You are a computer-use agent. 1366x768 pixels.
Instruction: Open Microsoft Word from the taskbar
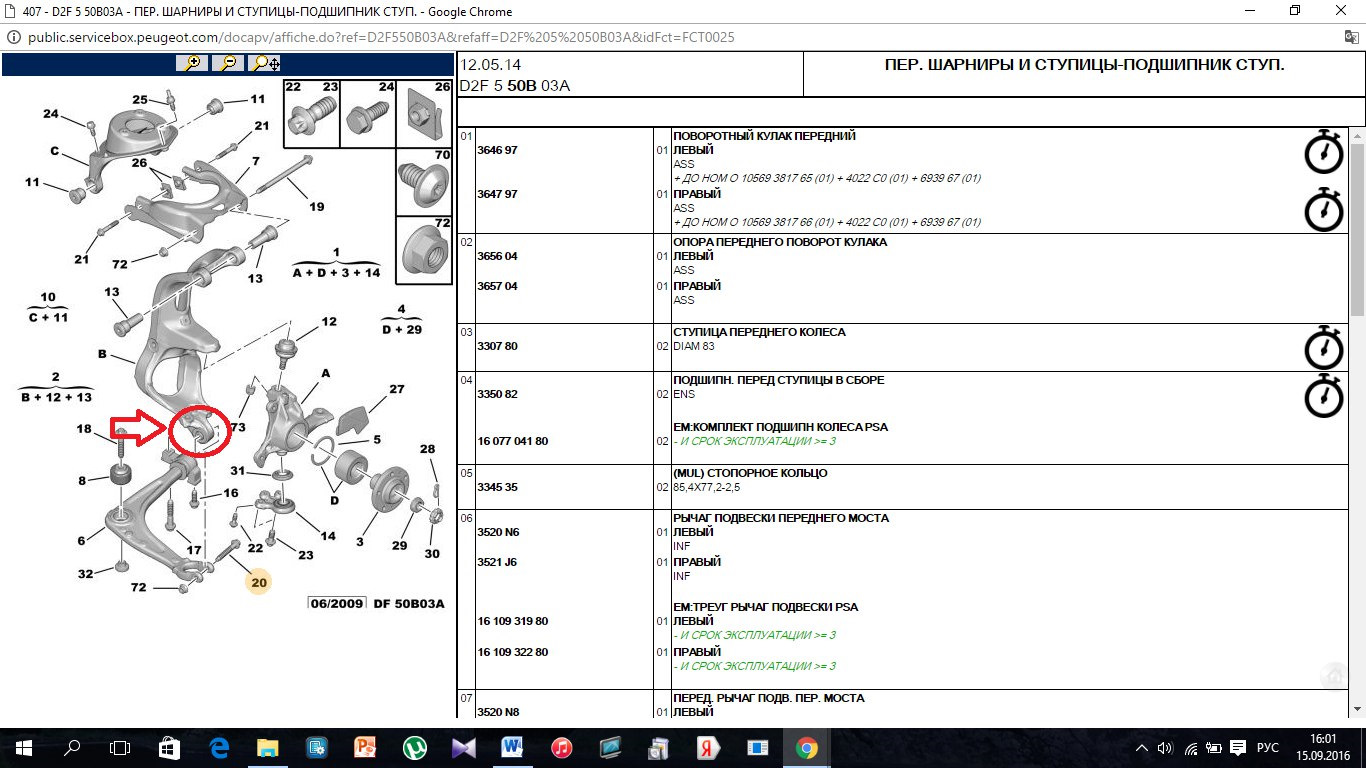[512, 747]
